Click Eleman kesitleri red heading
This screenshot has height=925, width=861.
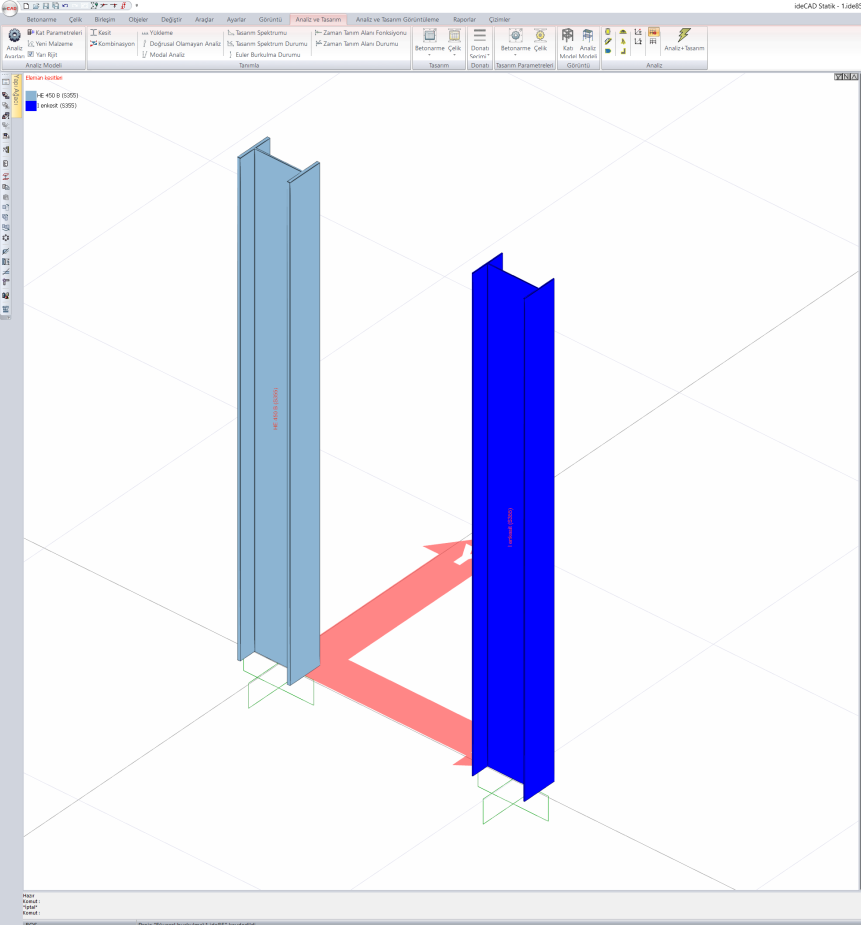tap(44, 78)
